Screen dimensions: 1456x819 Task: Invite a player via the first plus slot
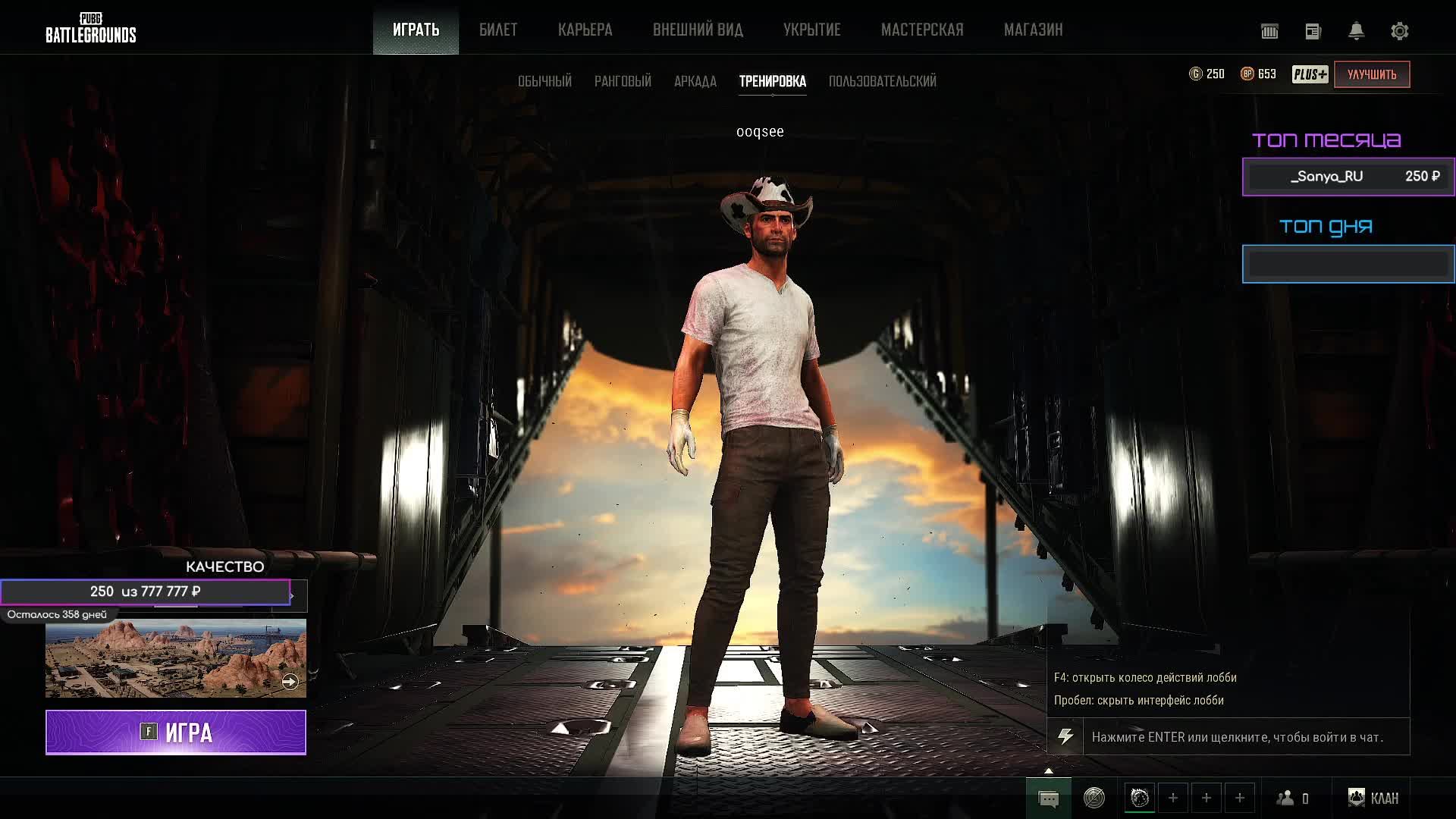click(1173, 798)
